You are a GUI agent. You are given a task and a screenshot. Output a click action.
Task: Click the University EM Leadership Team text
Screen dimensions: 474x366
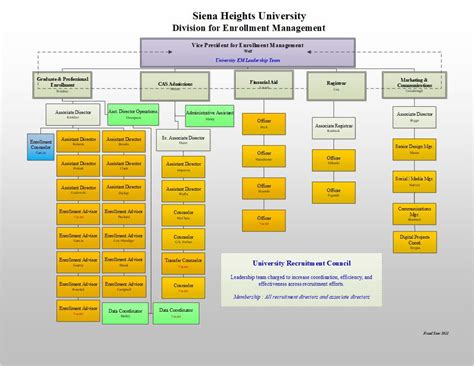pyautogui.click(x=248, y=60)
